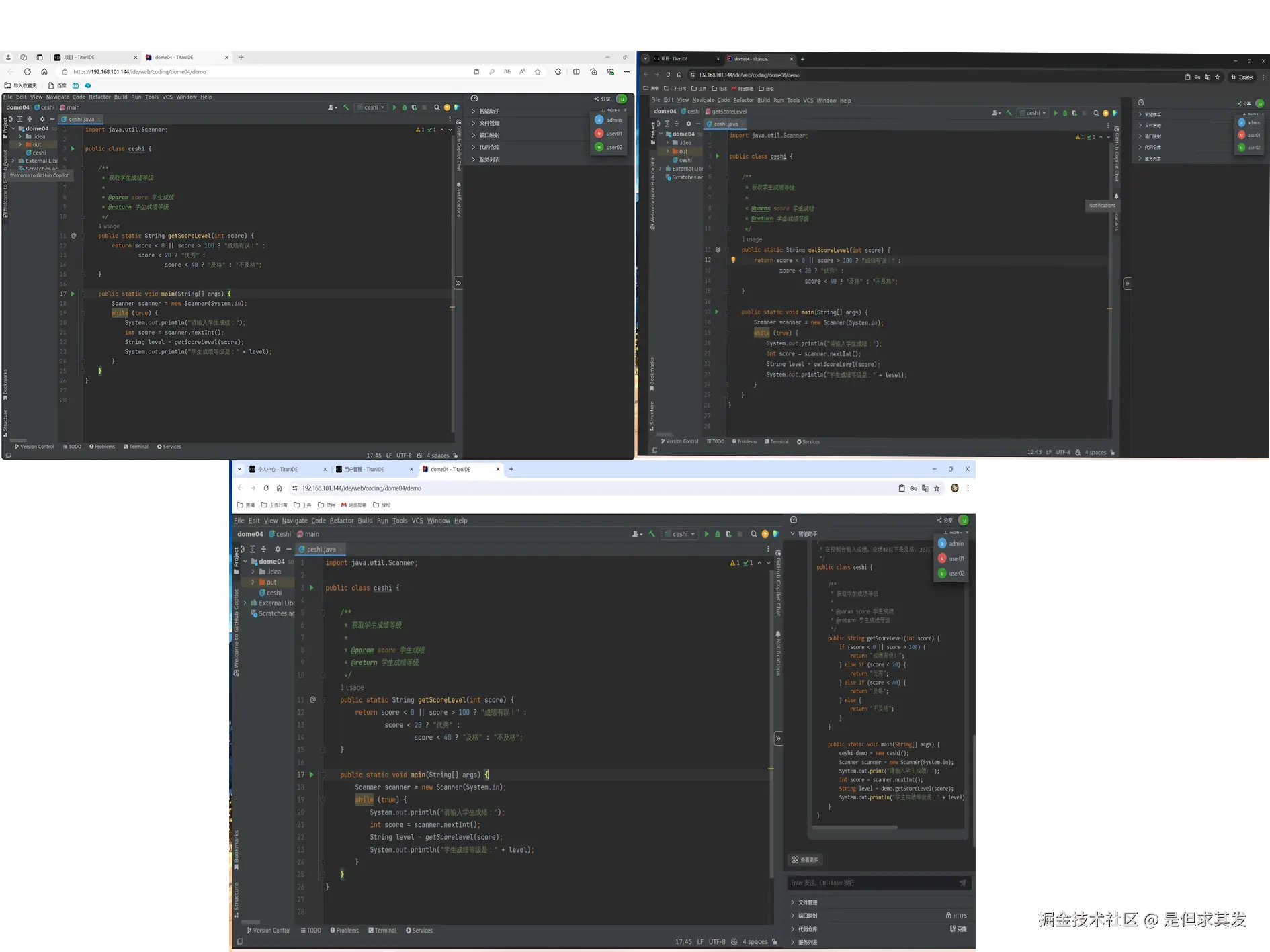1270x952 pixels.
Task: Expand 智能助手 section in top-left window
Action: [x=474, y=111]
